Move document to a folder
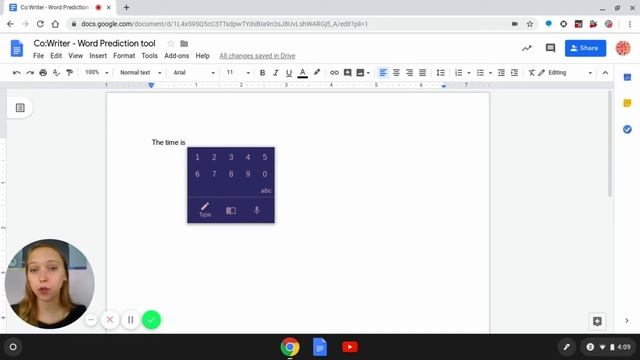The image size is (640, 360). click(x=184, y=43)
